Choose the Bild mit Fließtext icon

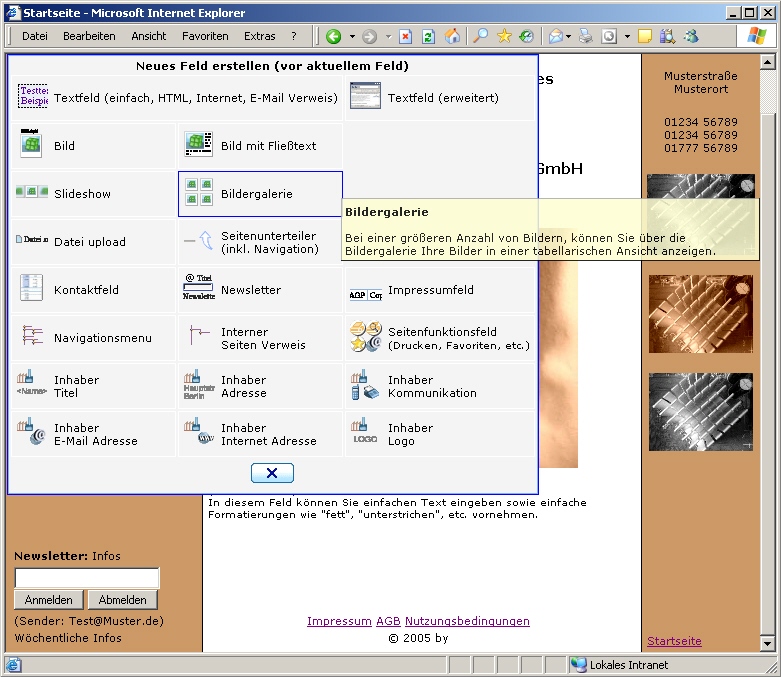click(199, 145)
